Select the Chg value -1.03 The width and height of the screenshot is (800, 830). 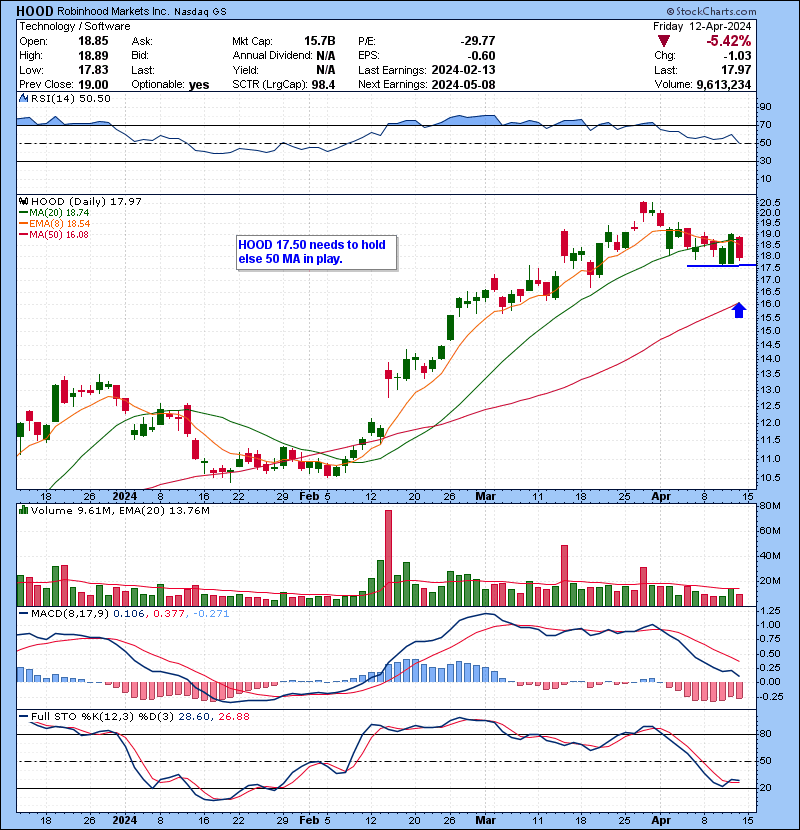point(737,56)
